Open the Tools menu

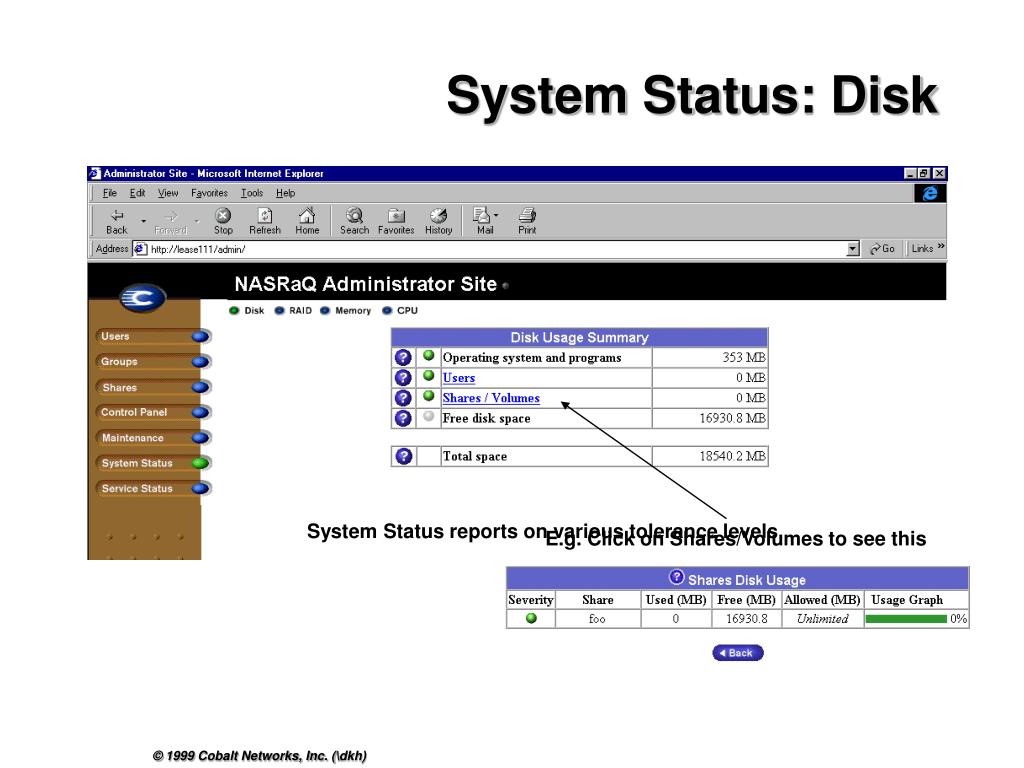tap(251, 193)
